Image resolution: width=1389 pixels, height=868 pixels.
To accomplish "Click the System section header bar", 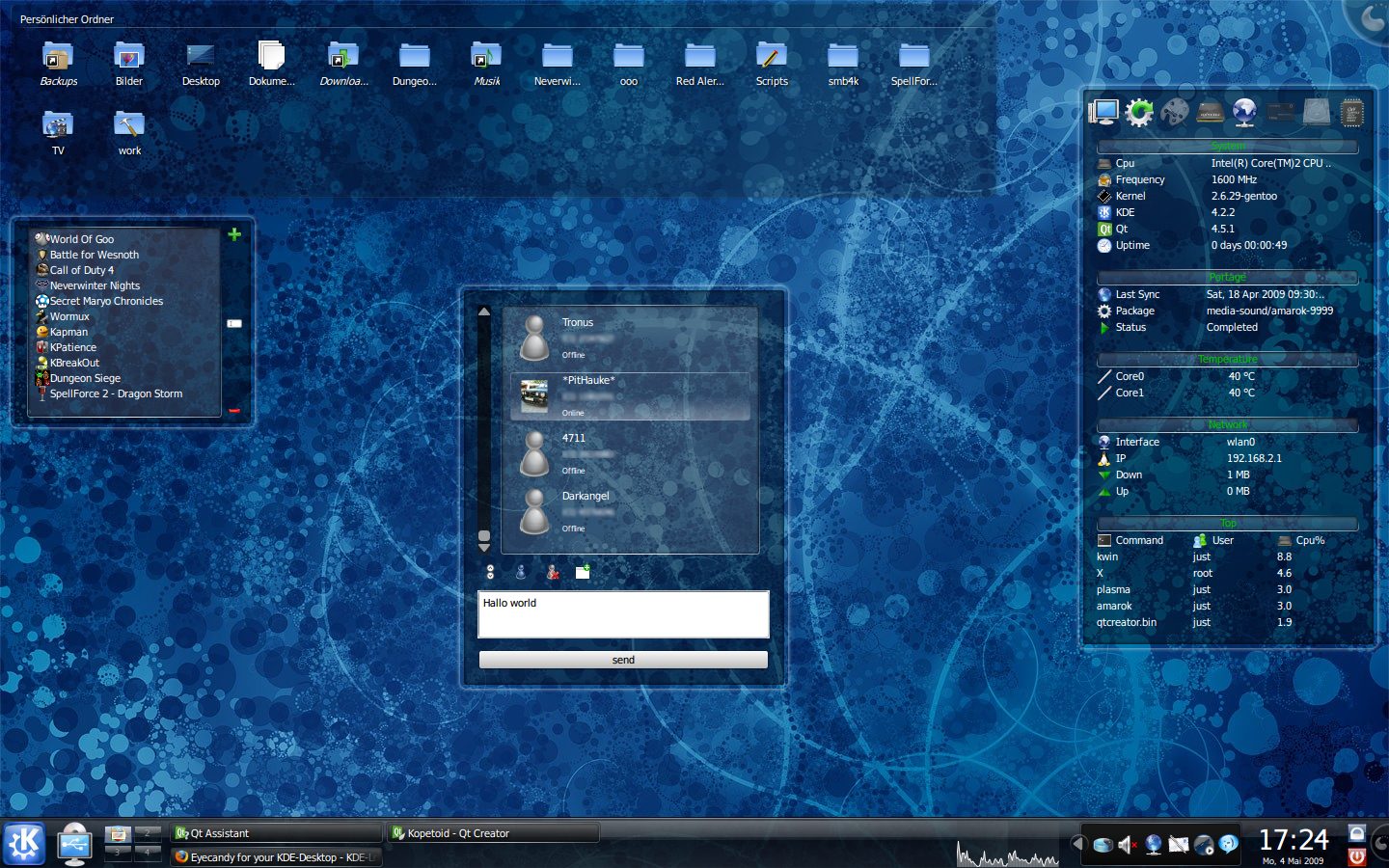I will 1227,147.
